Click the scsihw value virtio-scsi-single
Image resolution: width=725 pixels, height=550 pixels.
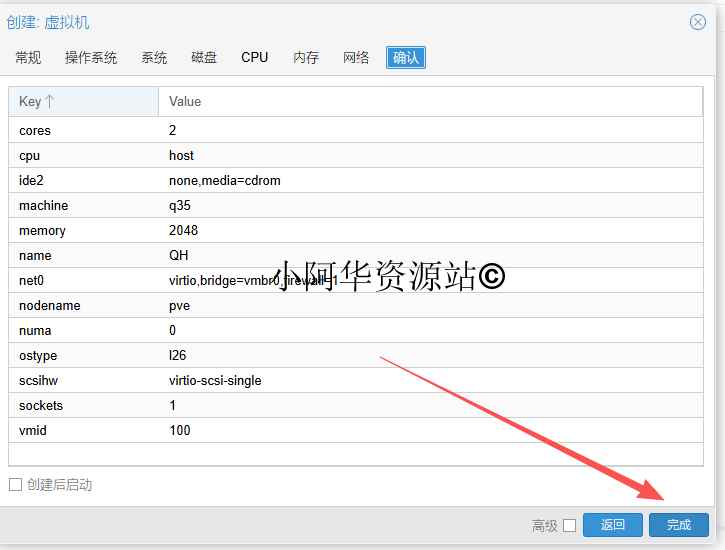click(x=215, y=380)
